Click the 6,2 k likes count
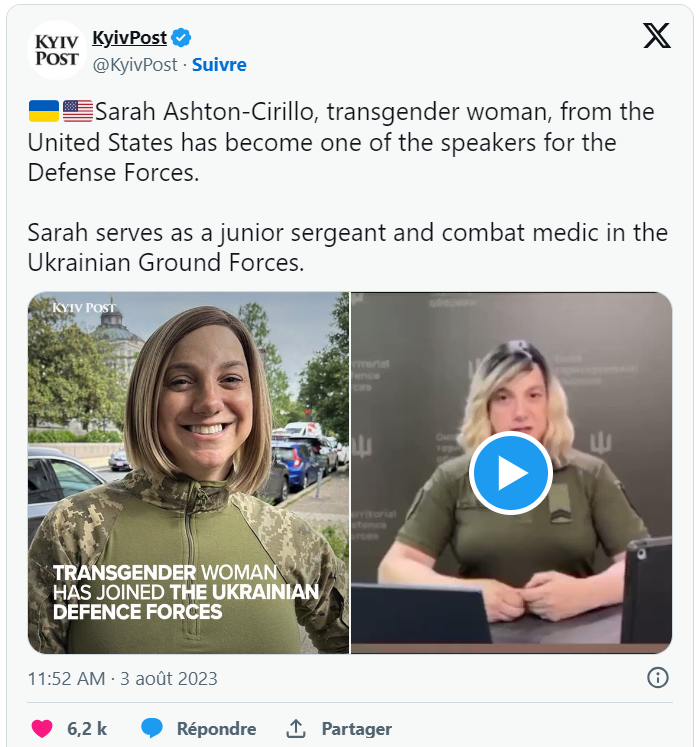Image resolution: width=698 pixels, height=747 pixels. coord(87,728)
